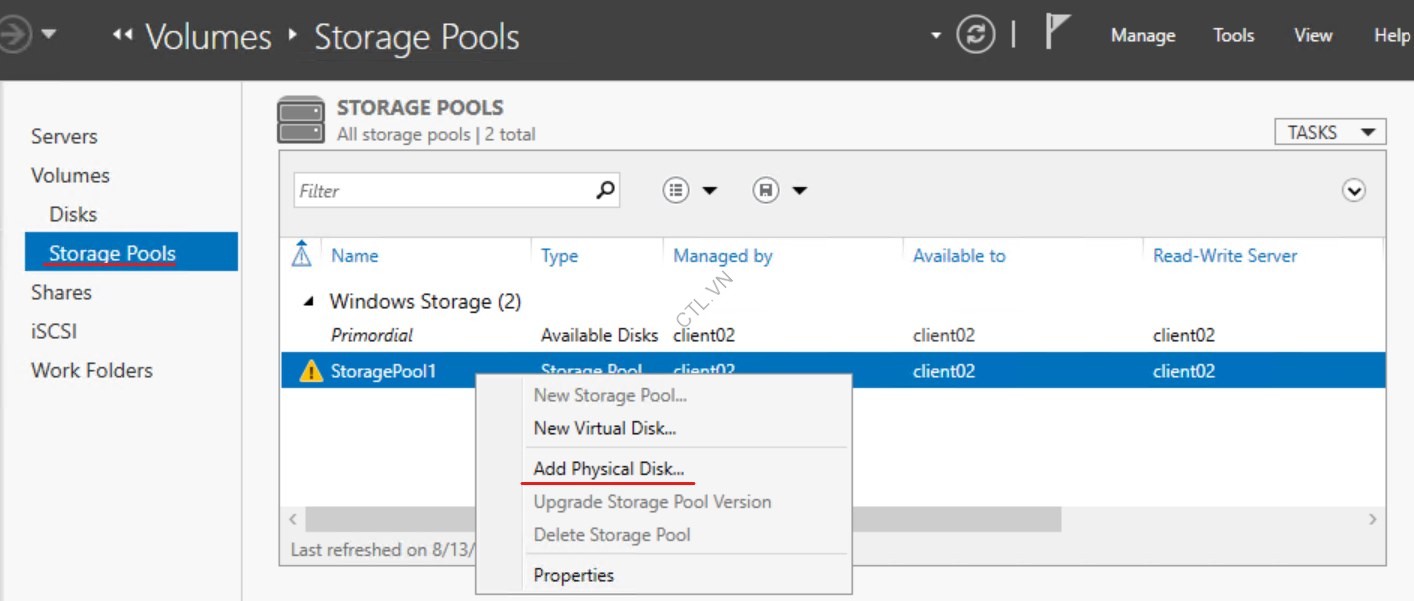The image size is (1414, 601).
Task: Select the Primordial storage pool row
Action: [x=372, y=335]
